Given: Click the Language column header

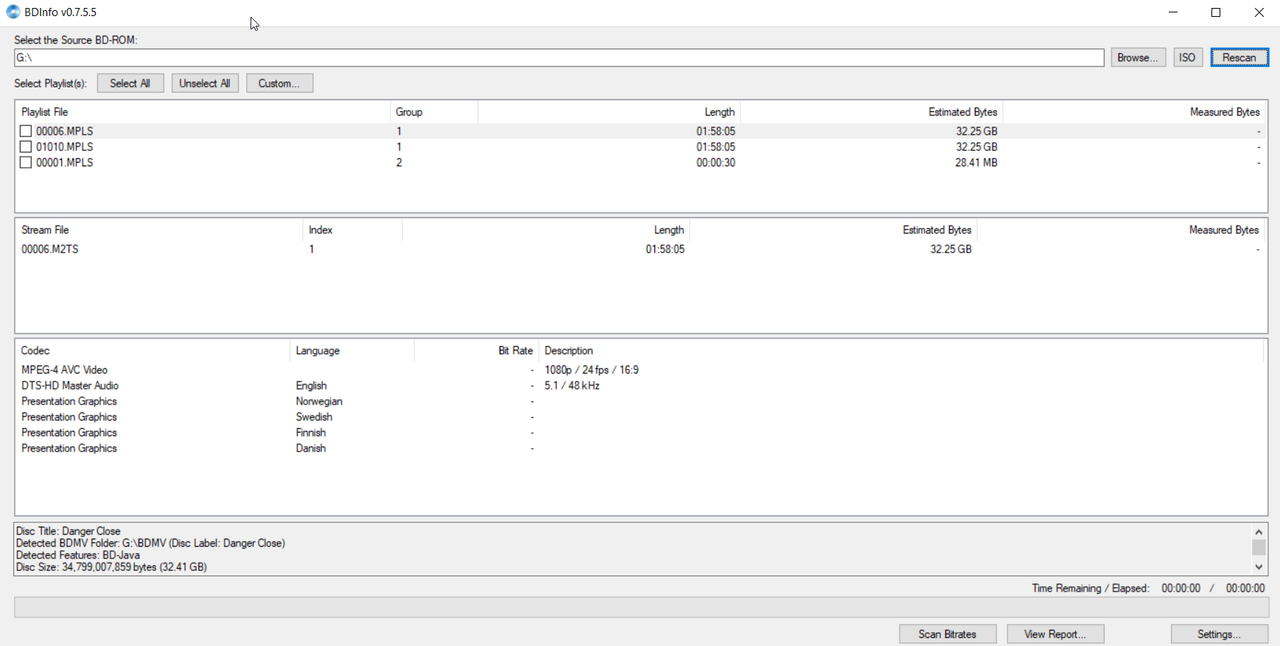Looking at the screenshot, I should tap(352, 351).
